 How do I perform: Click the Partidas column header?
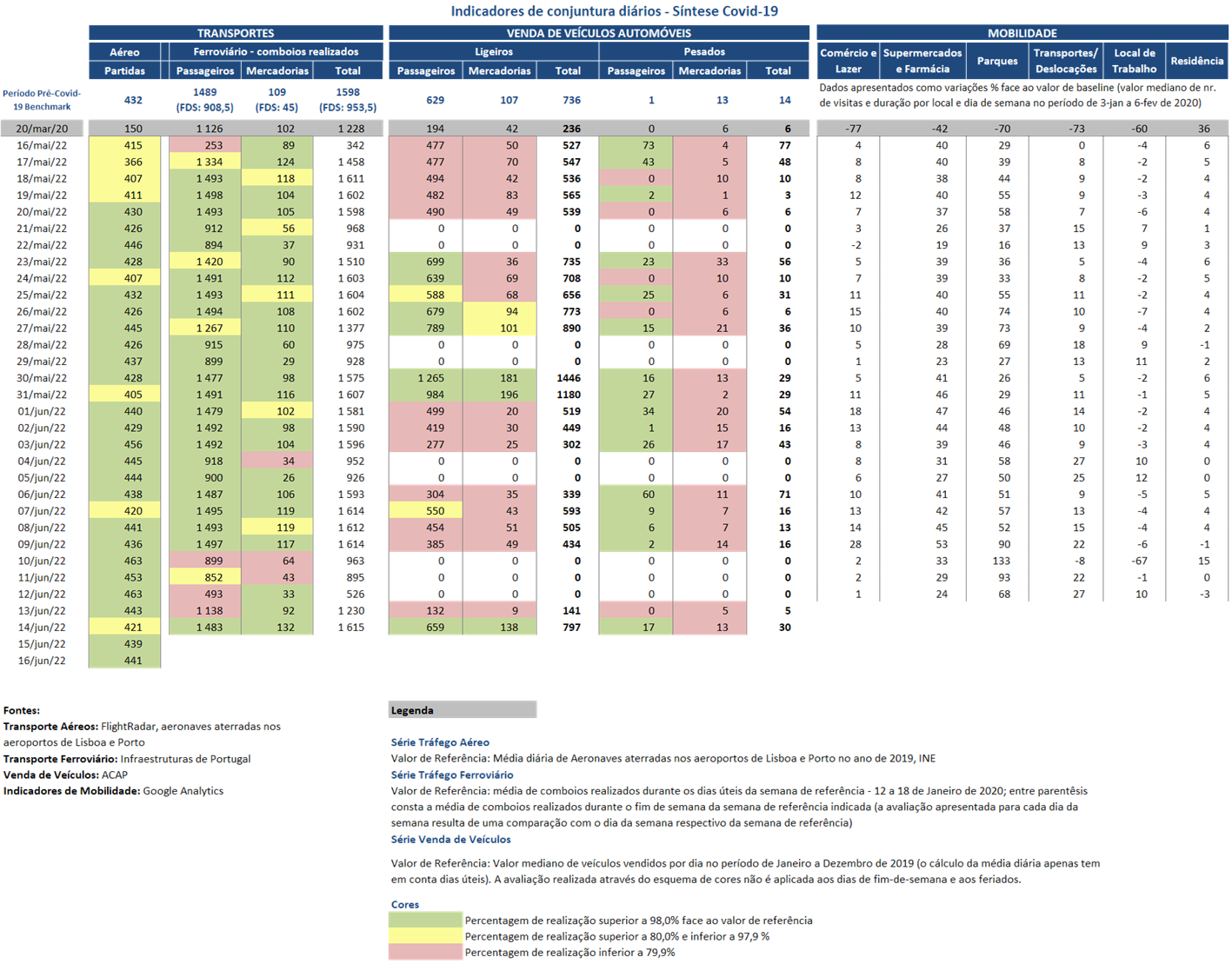click(x=124, y=71)
